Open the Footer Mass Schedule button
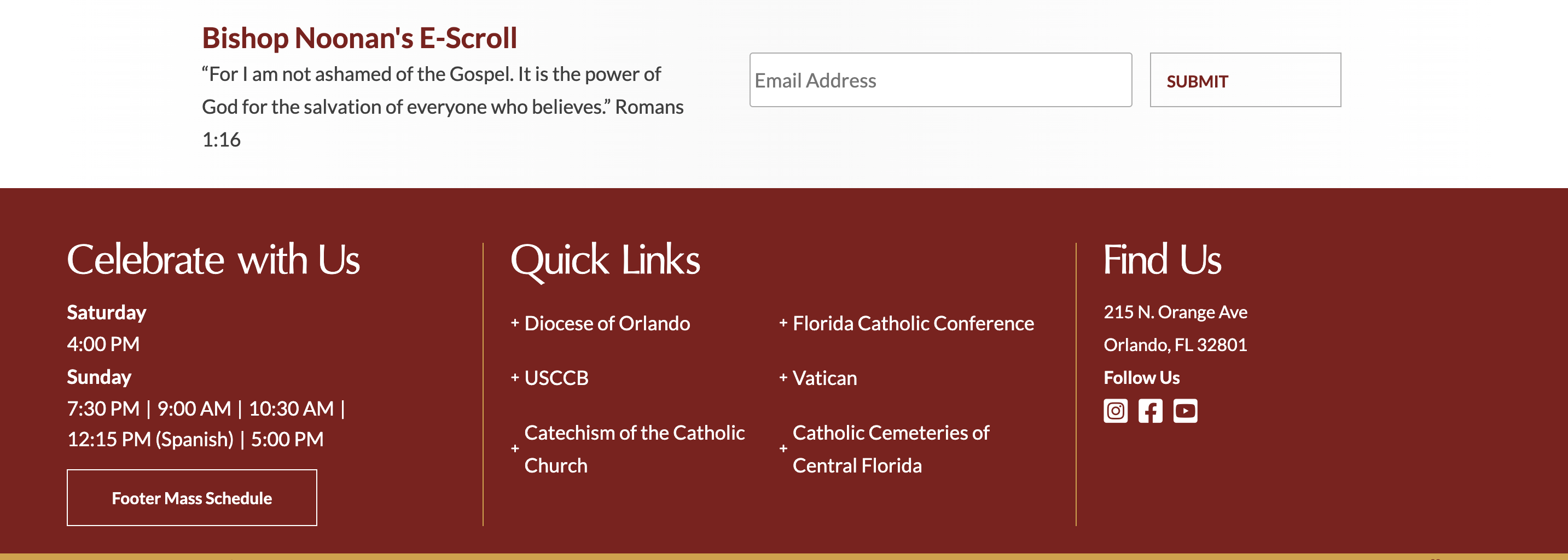 tap(191, 497)
